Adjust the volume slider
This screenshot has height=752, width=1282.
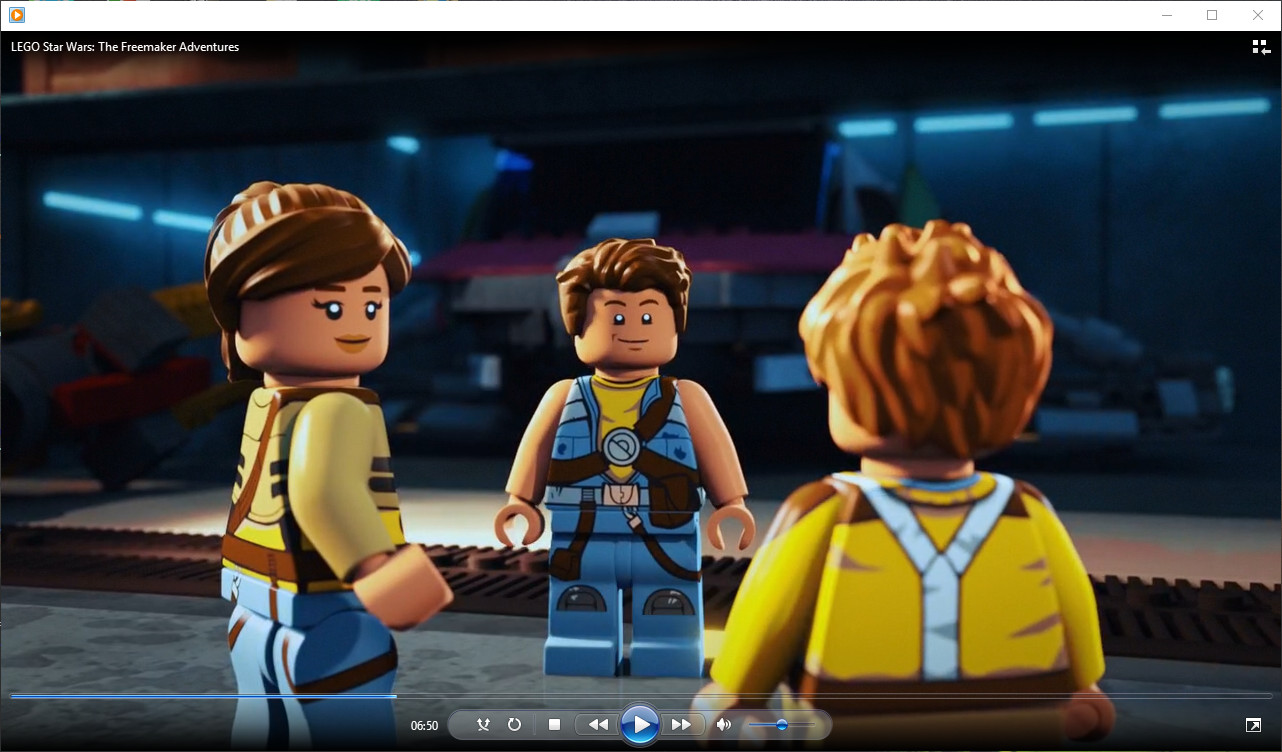point(782,725)
